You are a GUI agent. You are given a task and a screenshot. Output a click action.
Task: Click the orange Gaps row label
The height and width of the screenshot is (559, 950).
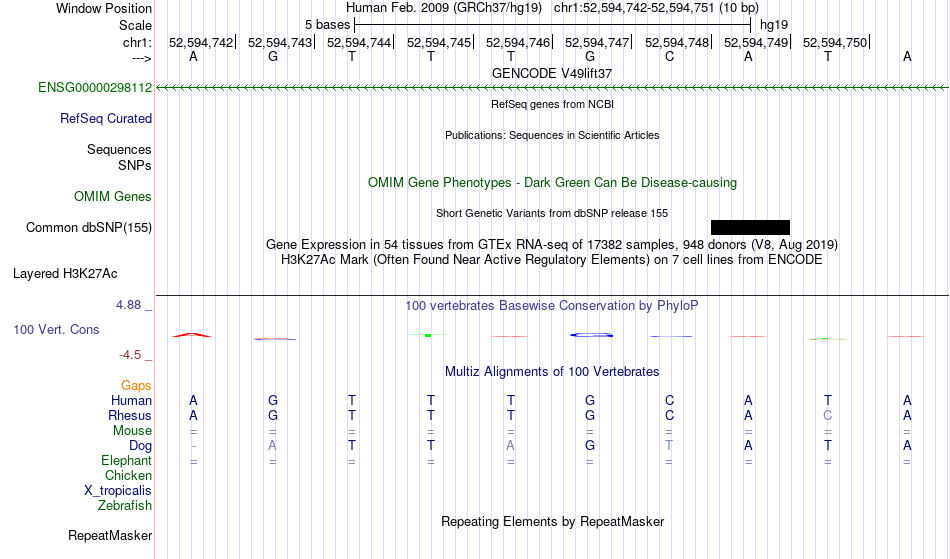(x=136, y=386)
